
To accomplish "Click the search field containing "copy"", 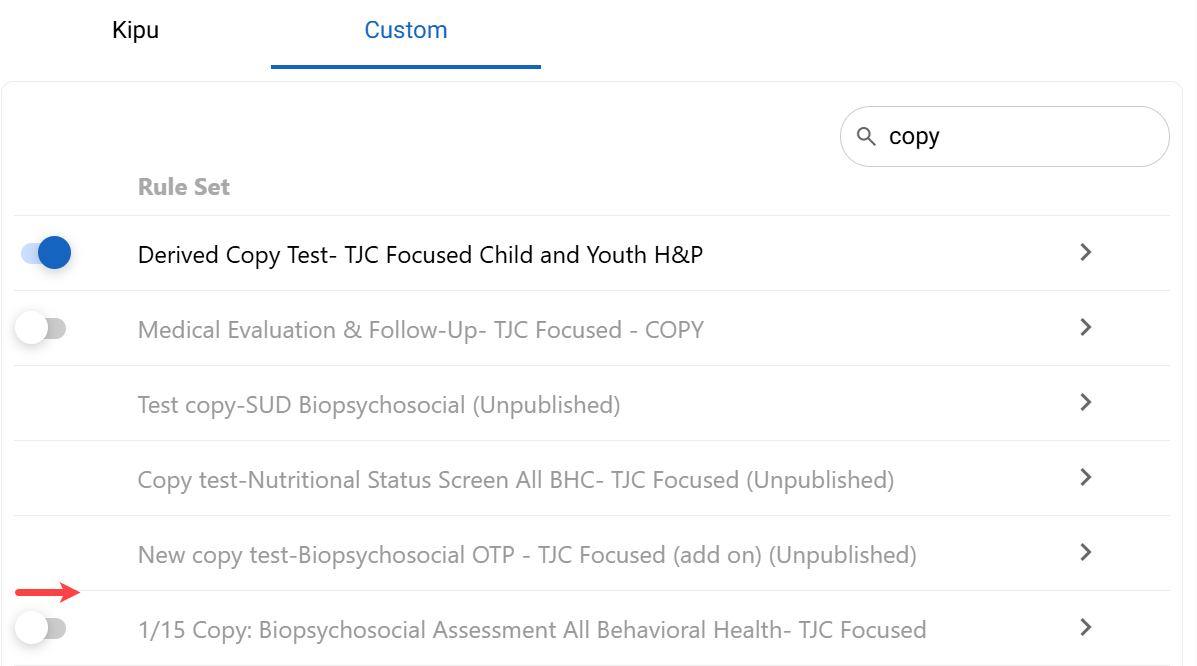I will [1020, 136].
